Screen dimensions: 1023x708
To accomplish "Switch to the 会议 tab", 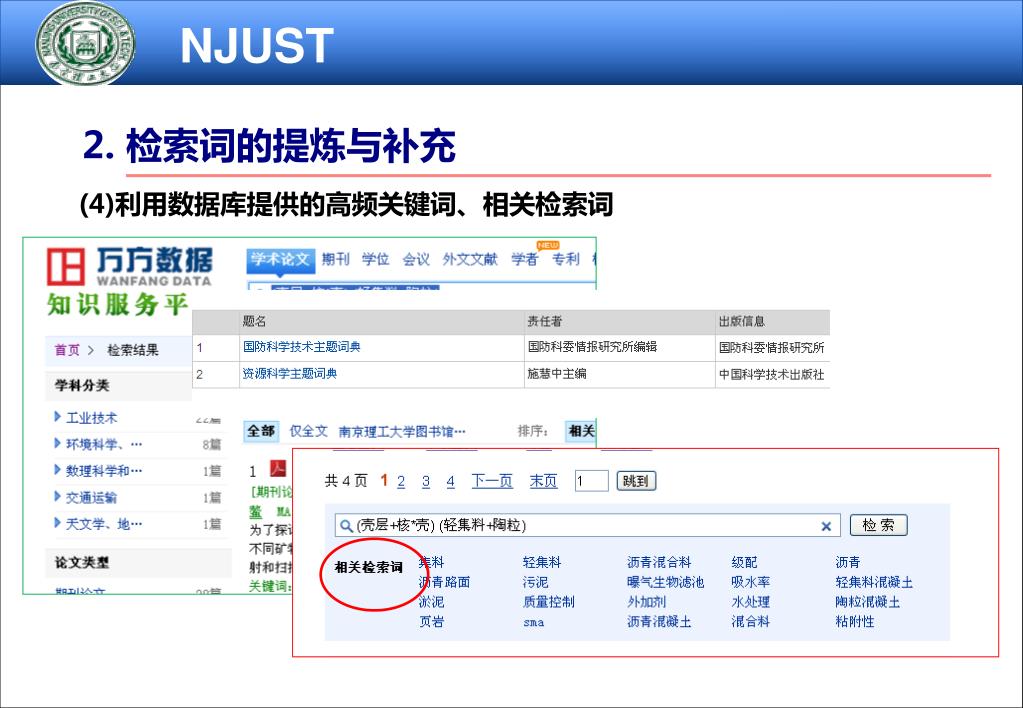I will point(416,260).
